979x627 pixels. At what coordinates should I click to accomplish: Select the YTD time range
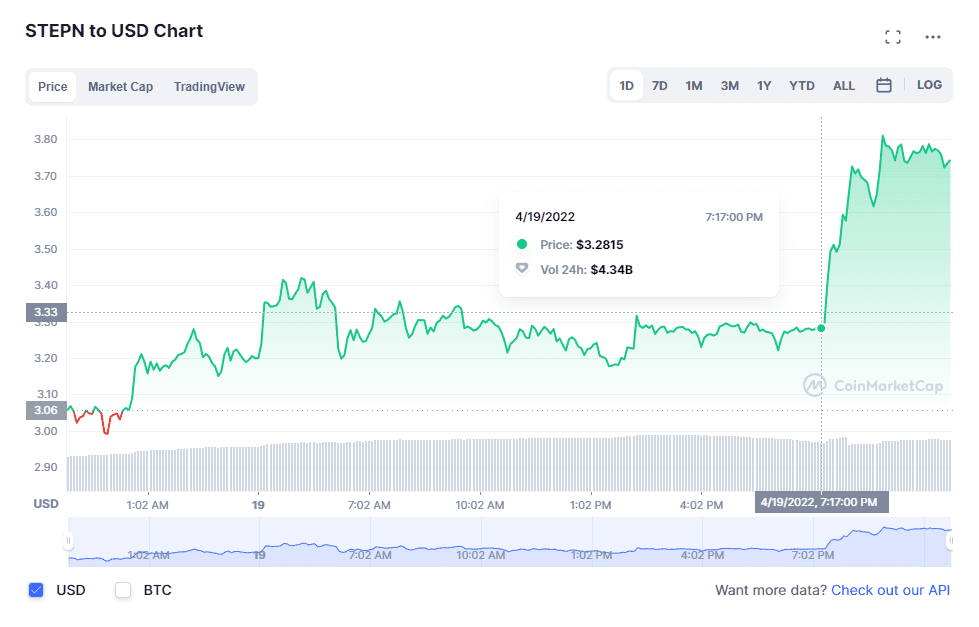point(801,85)
